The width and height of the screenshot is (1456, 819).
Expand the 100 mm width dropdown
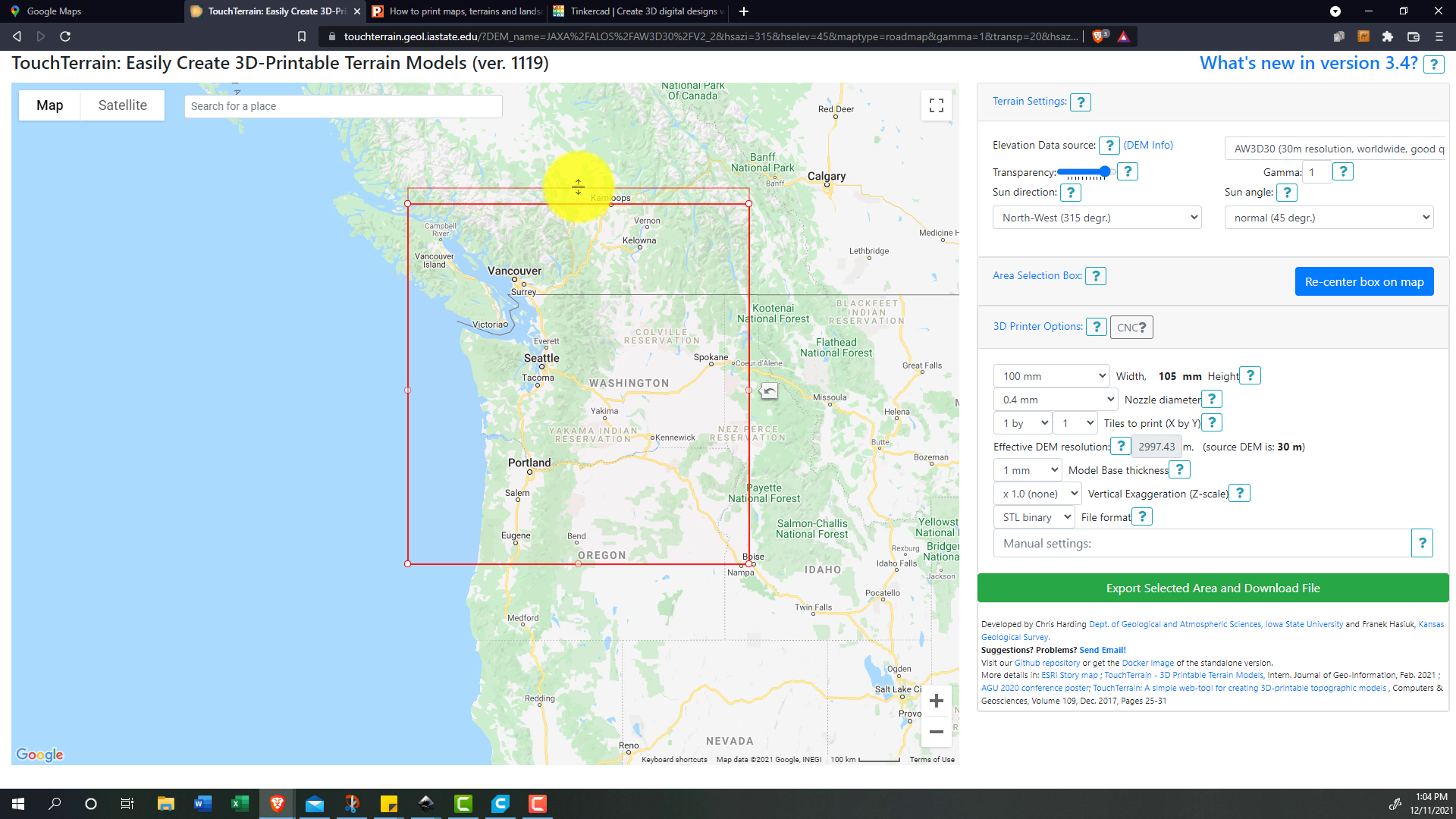click(x=1051, y=376)
